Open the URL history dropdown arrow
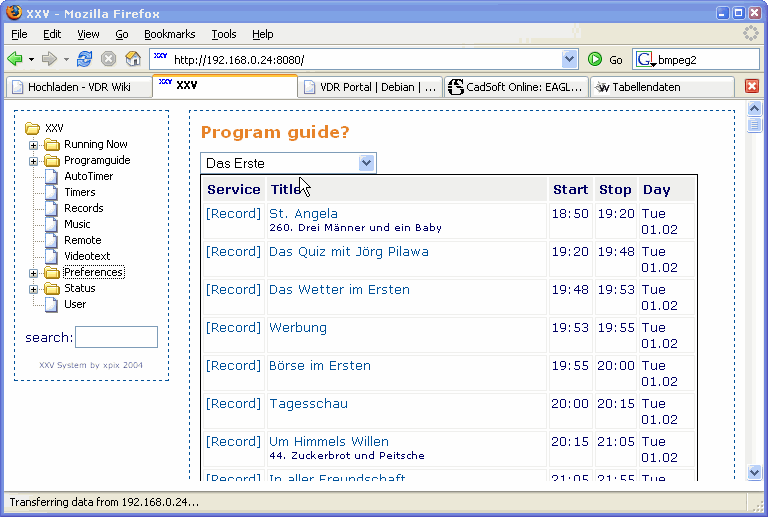768x517 pixels. pyautogui.click(x=569, y=60)
